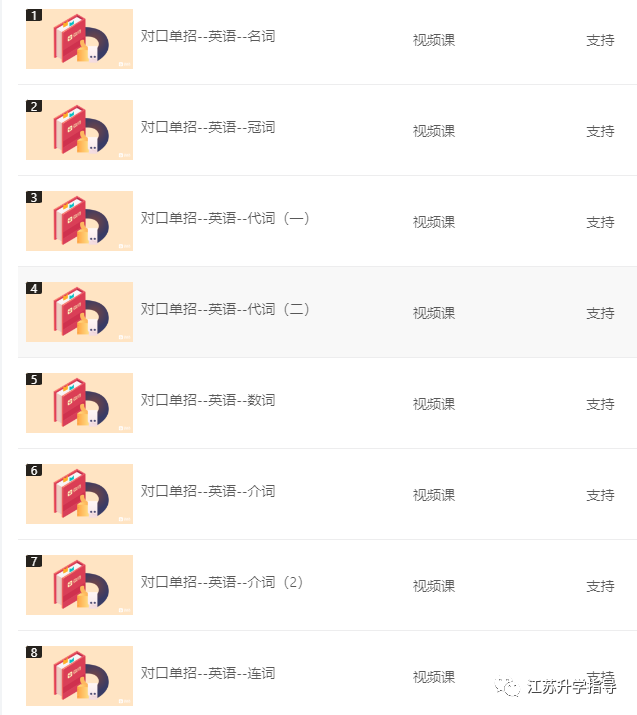This screenshot has height=715, width=637.
Task: Open lesson 6 thumbnail for 介词
Action: tap(79, 494)
